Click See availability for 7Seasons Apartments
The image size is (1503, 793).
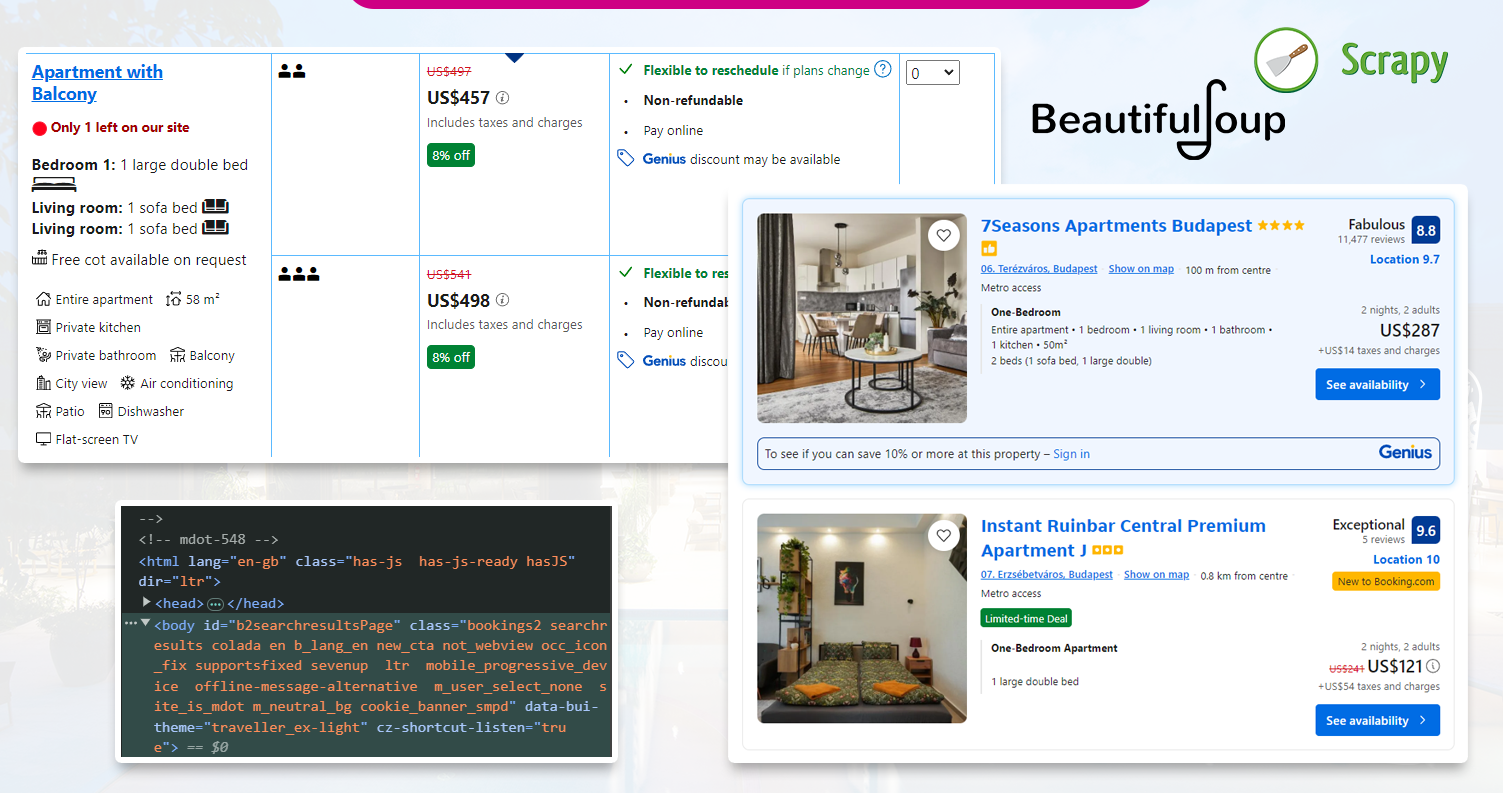point(1377,384)
